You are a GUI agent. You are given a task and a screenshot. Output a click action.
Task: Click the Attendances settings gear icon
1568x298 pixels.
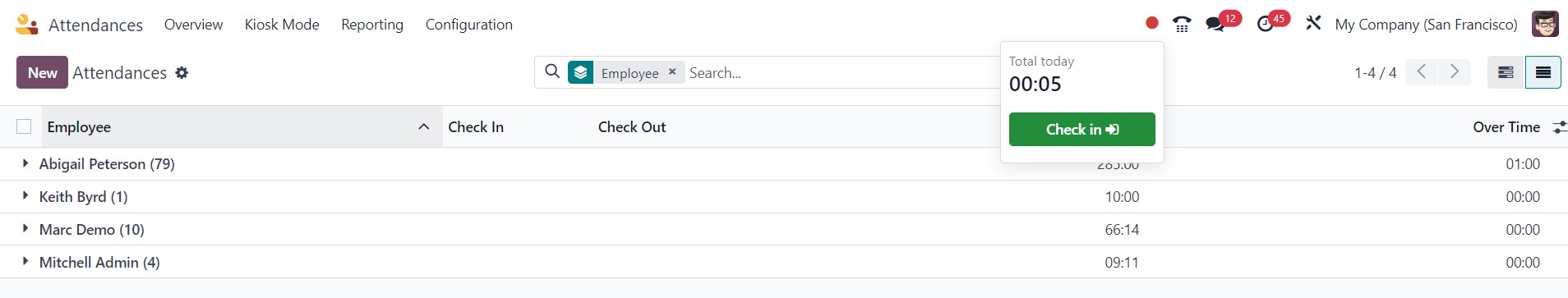(x=182, y=73)
